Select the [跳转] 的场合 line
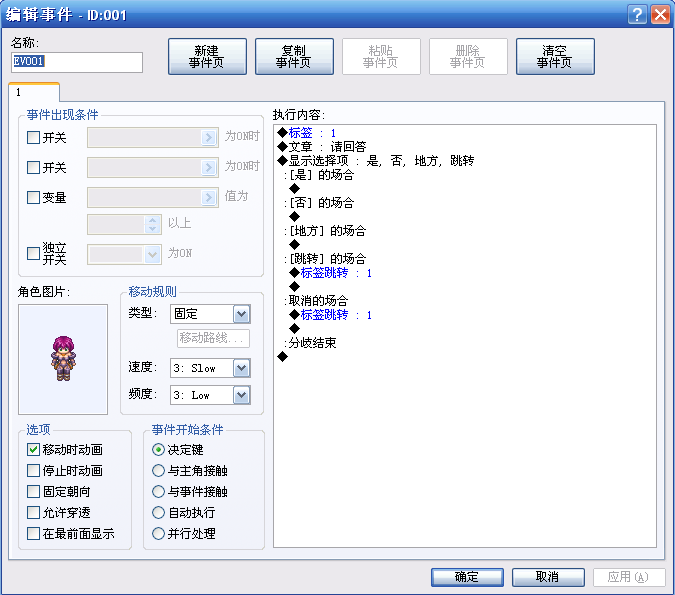This screenshot has height=595, width=675. (325, 259)
